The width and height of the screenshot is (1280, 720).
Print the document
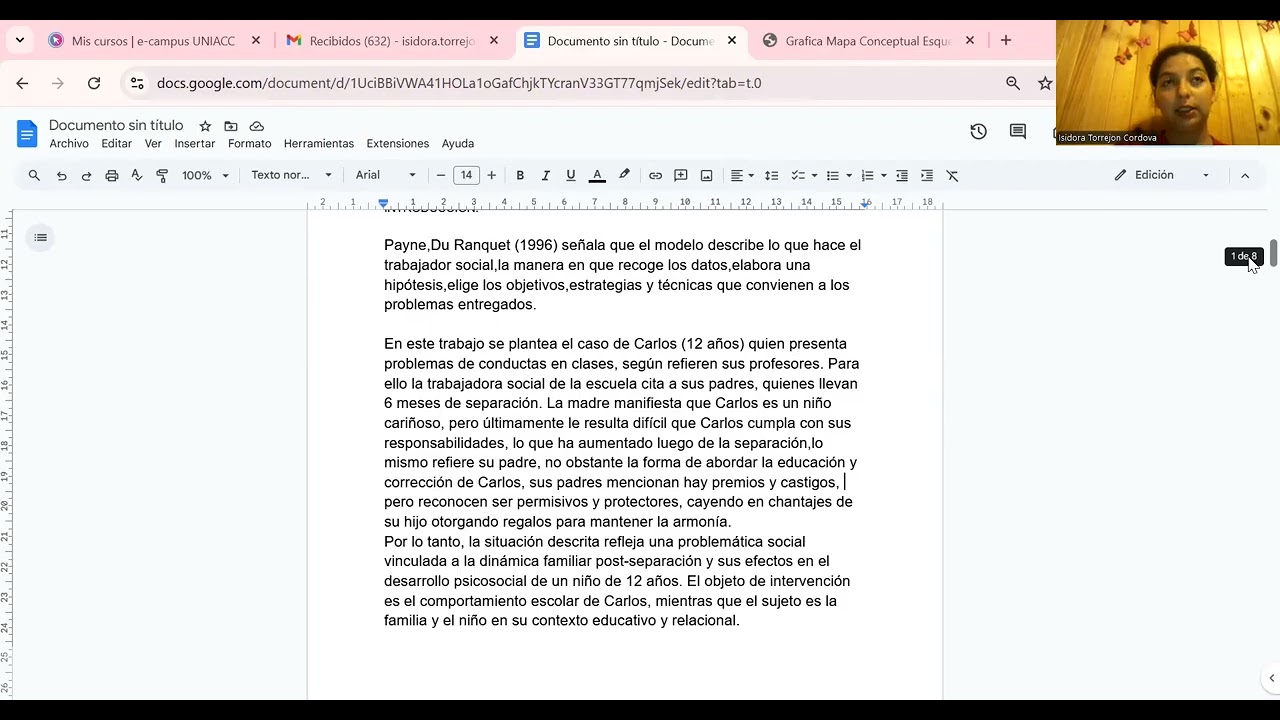(x=111, y=175)
